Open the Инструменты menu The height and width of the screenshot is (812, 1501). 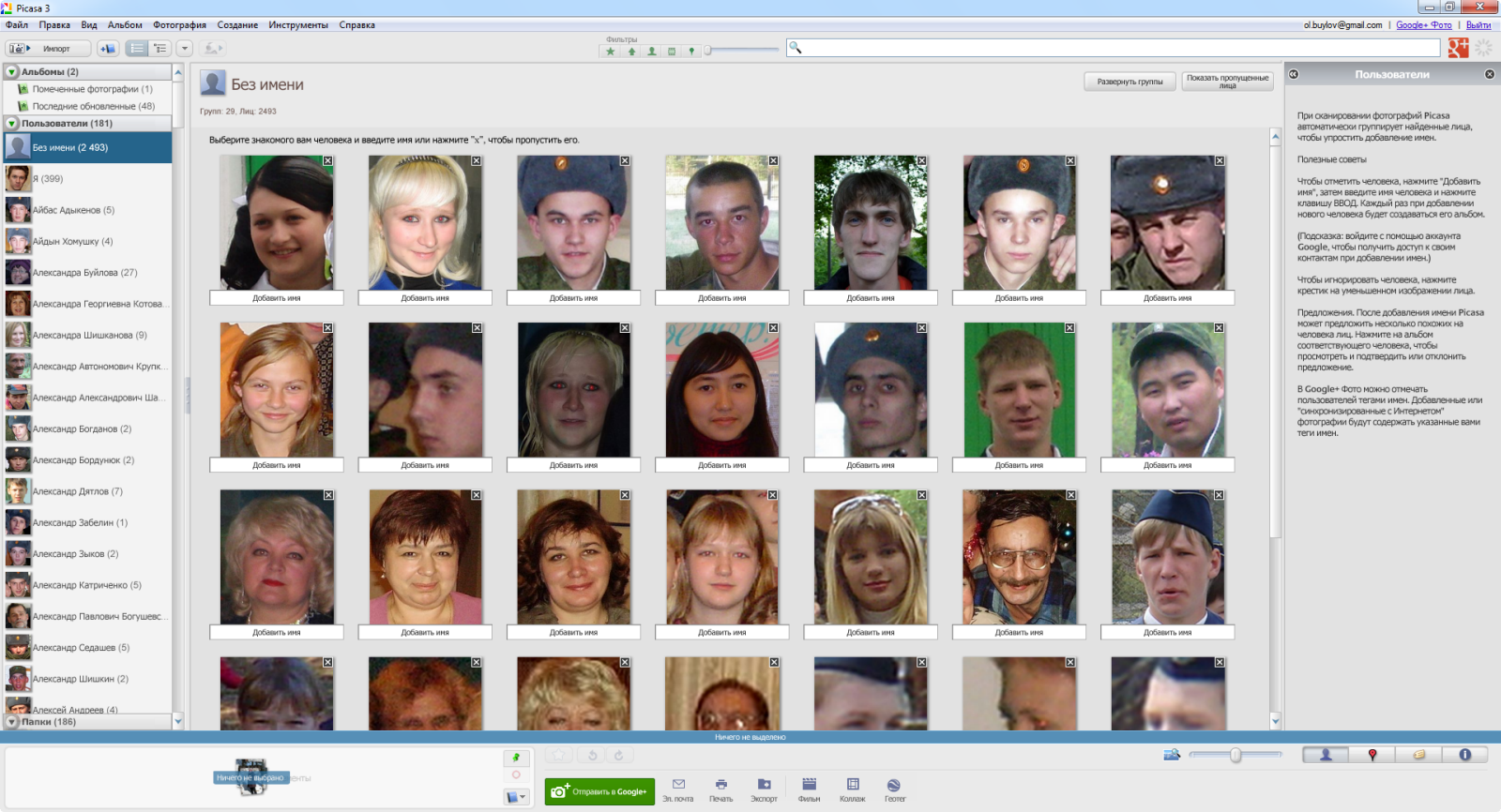point(298,25)
